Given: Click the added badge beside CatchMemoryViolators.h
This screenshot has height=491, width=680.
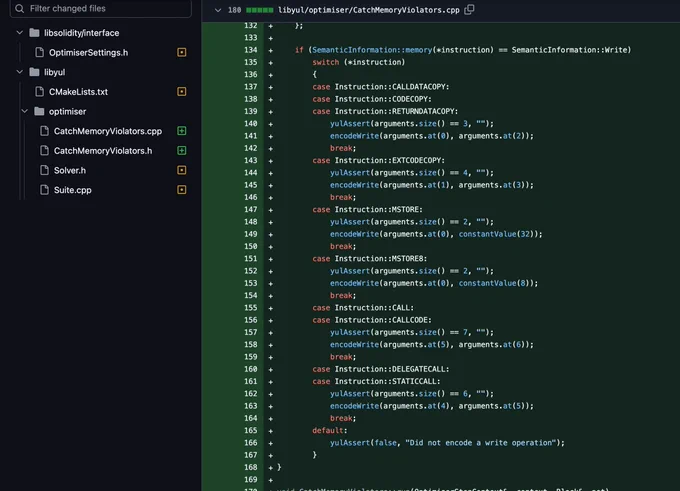Looking at the screenshot, I should [x=182, y=151].
